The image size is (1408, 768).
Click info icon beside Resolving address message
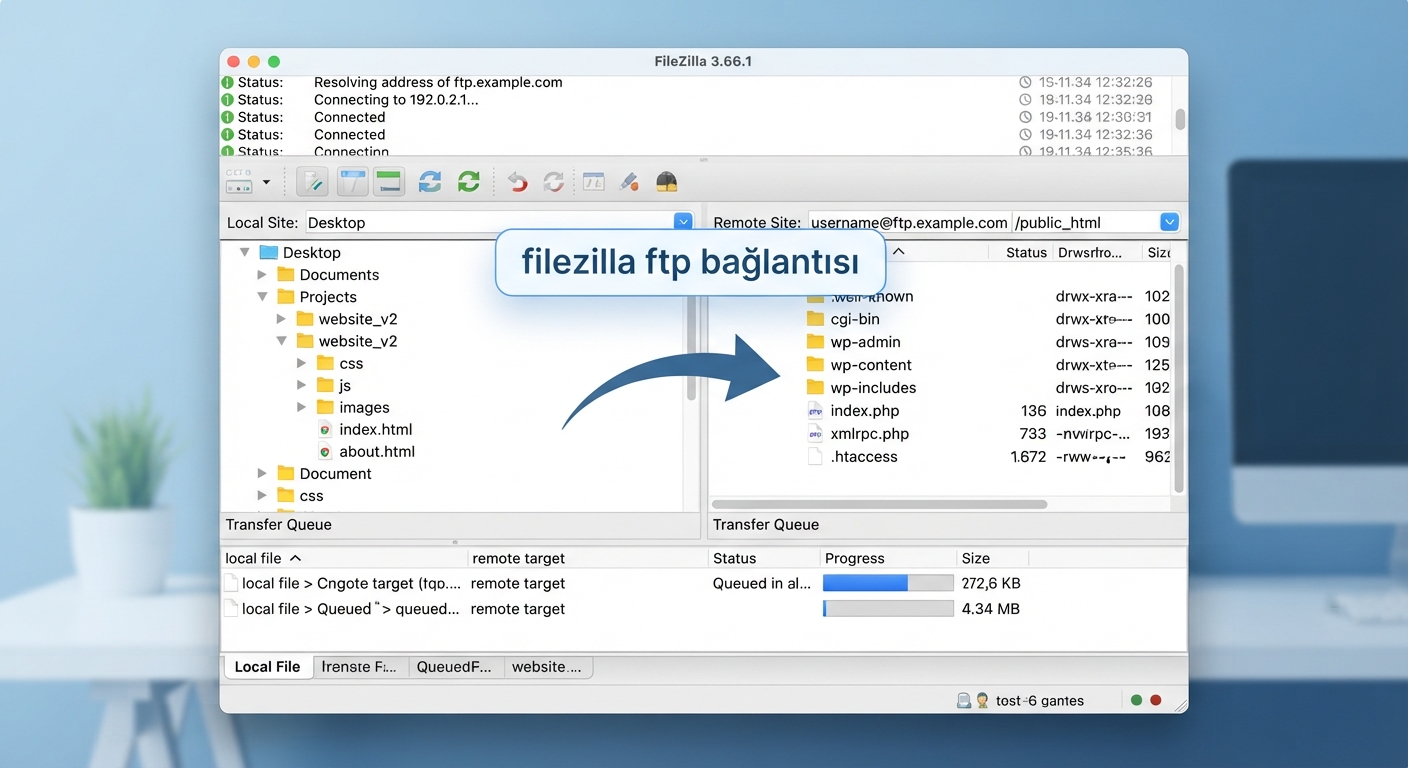click(228, 82)
